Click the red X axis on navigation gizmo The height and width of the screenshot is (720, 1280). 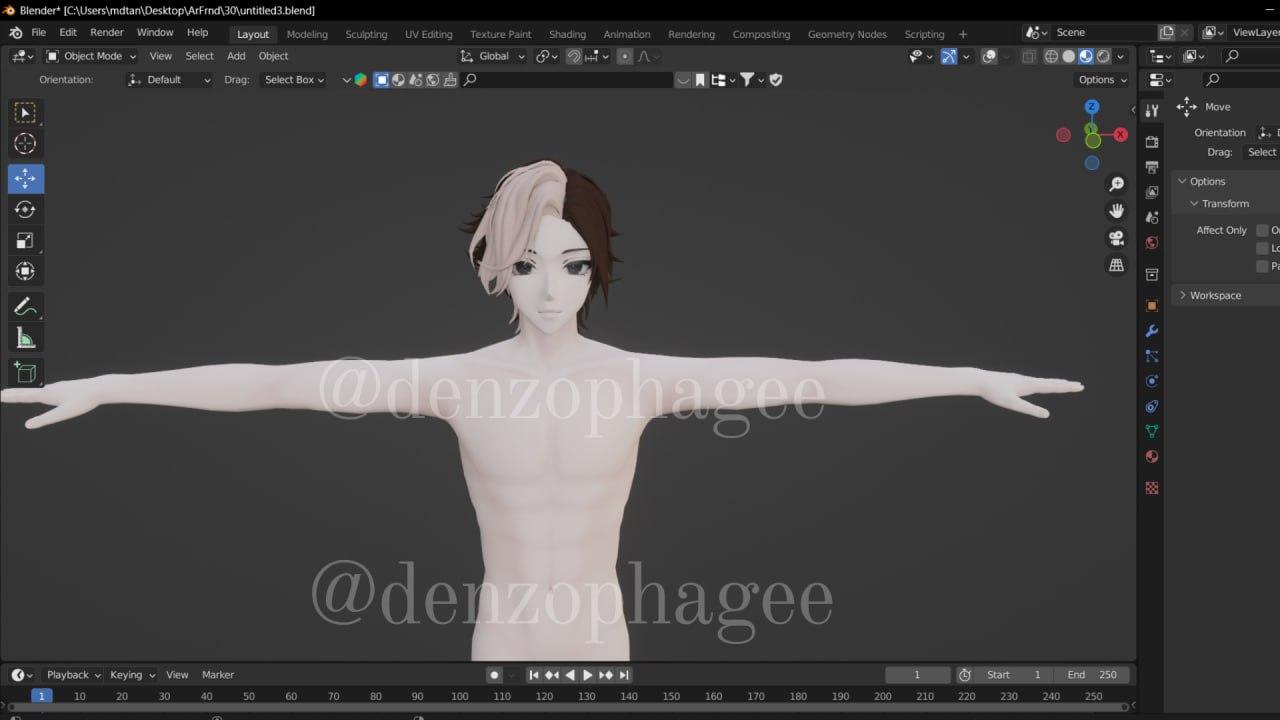[x=1121, y=134]
